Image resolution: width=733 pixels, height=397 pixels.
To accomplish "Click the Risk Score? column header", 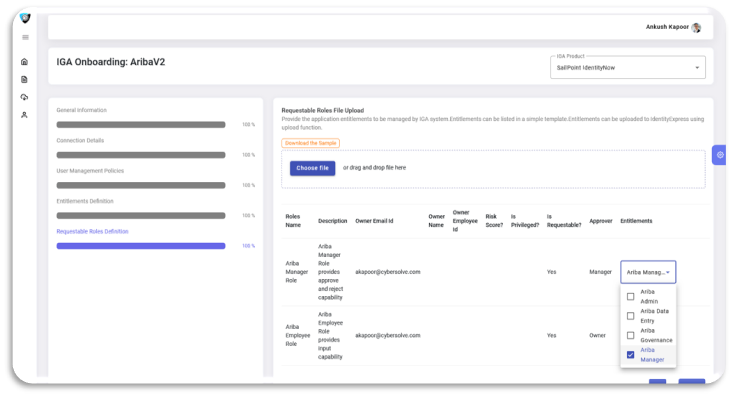I will (494, 221).
